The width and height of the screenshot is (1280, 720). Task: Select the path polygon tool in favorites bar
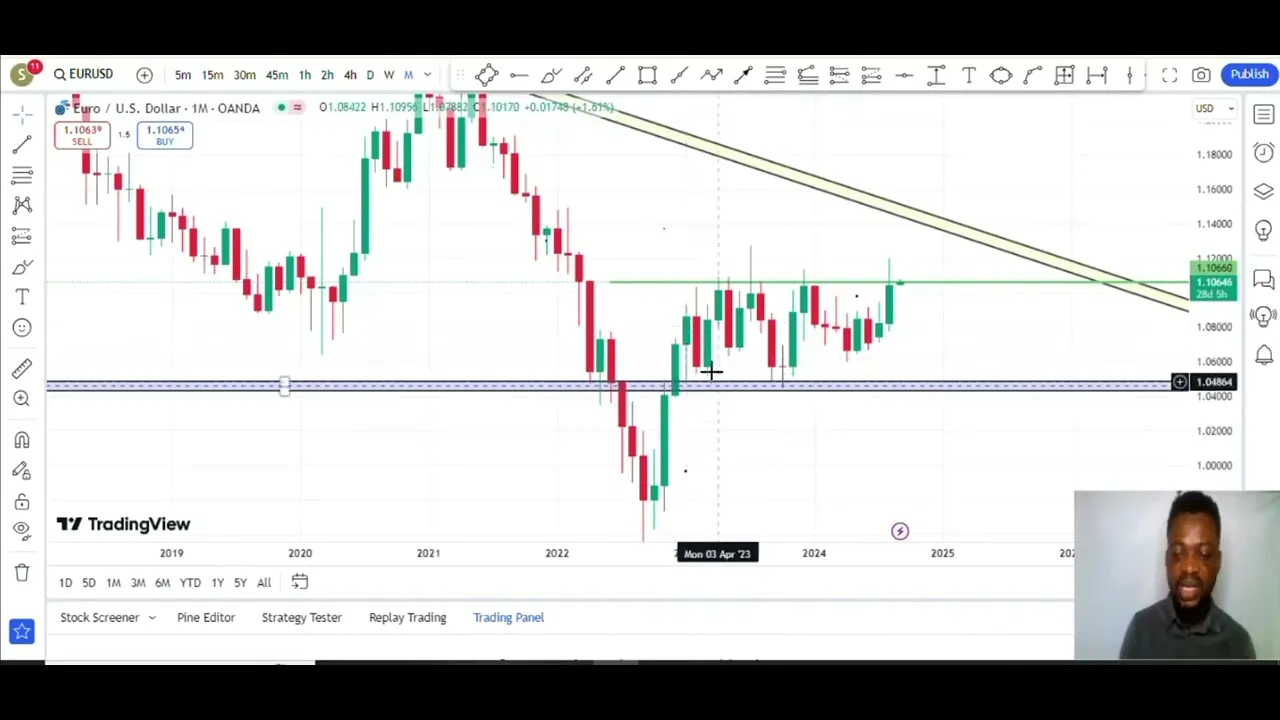[486, 75]
